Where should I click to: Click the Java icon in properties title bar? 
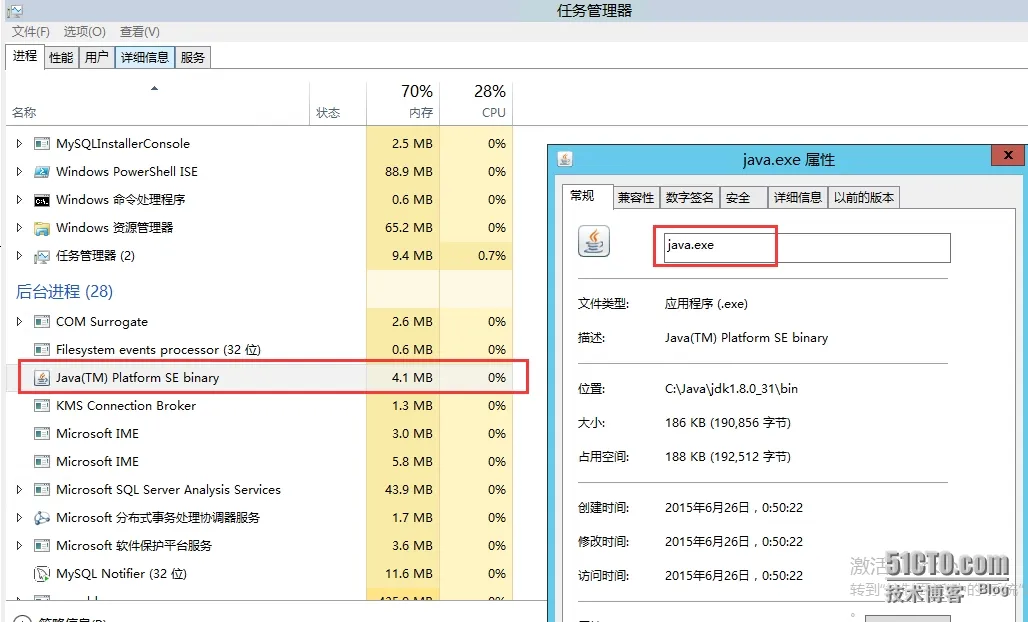pos(565,159)
